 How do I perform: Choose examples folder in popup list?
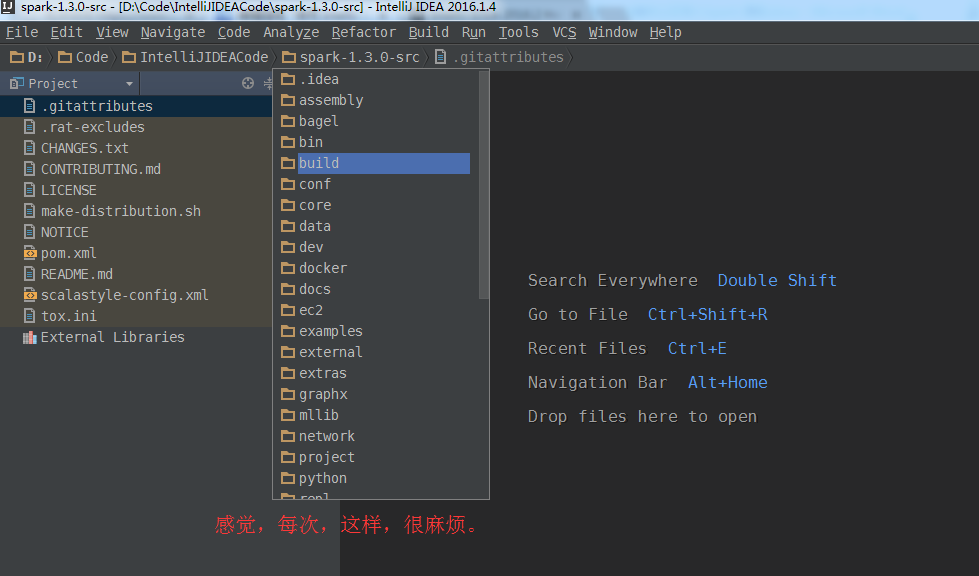tap(375, 331)
